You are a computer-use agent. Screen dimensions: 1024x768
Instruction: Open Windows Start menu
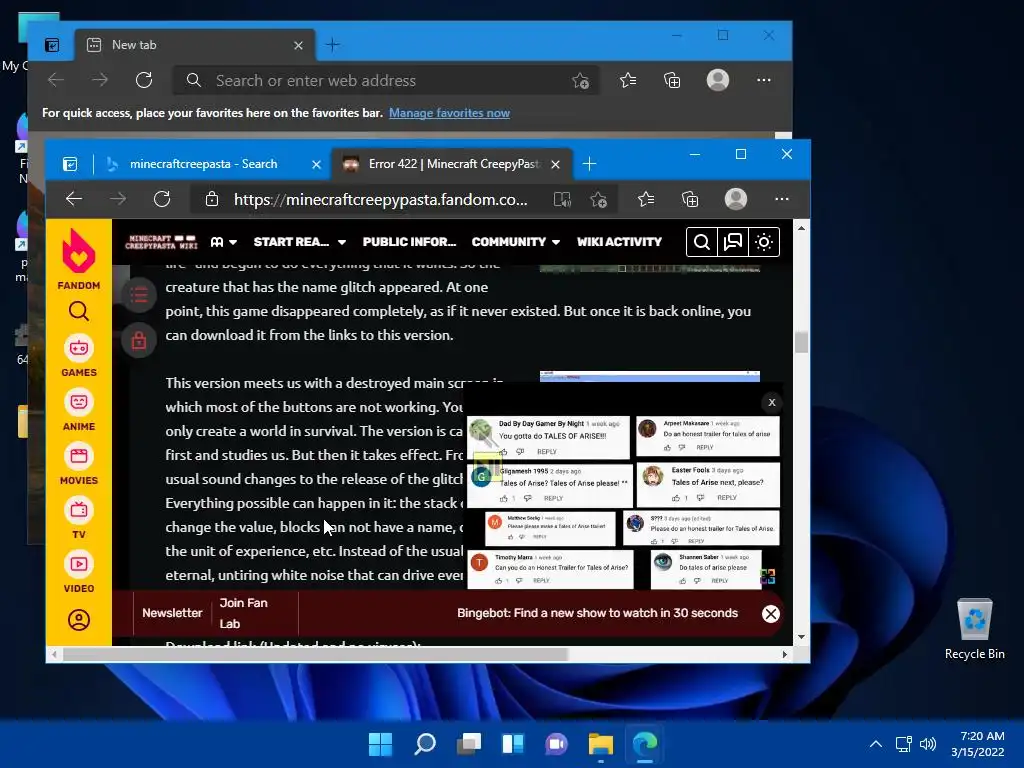coord(381,744)
